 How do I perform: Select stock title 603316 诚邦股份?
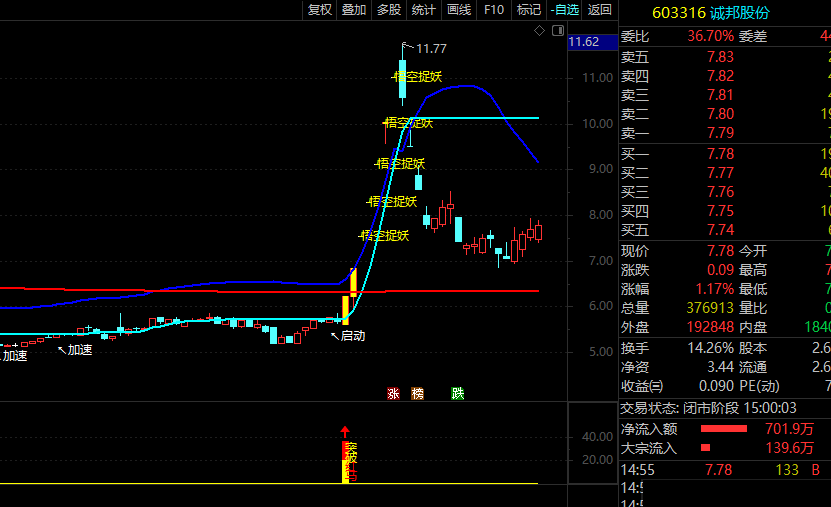pyautogui.click(x=711, y=13)
